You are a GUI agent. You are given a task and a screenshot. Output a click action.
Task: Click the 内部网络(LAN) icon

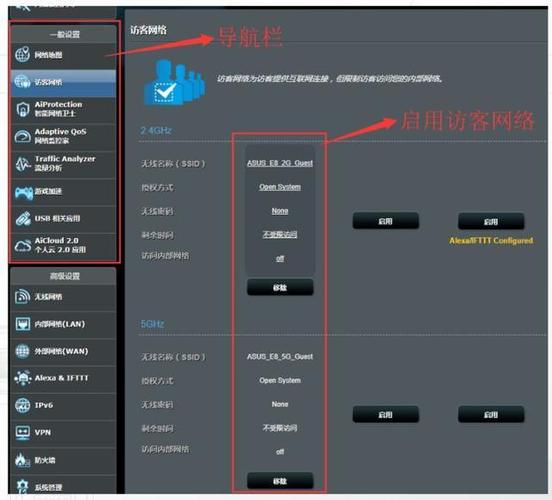[x=23, y=324]
